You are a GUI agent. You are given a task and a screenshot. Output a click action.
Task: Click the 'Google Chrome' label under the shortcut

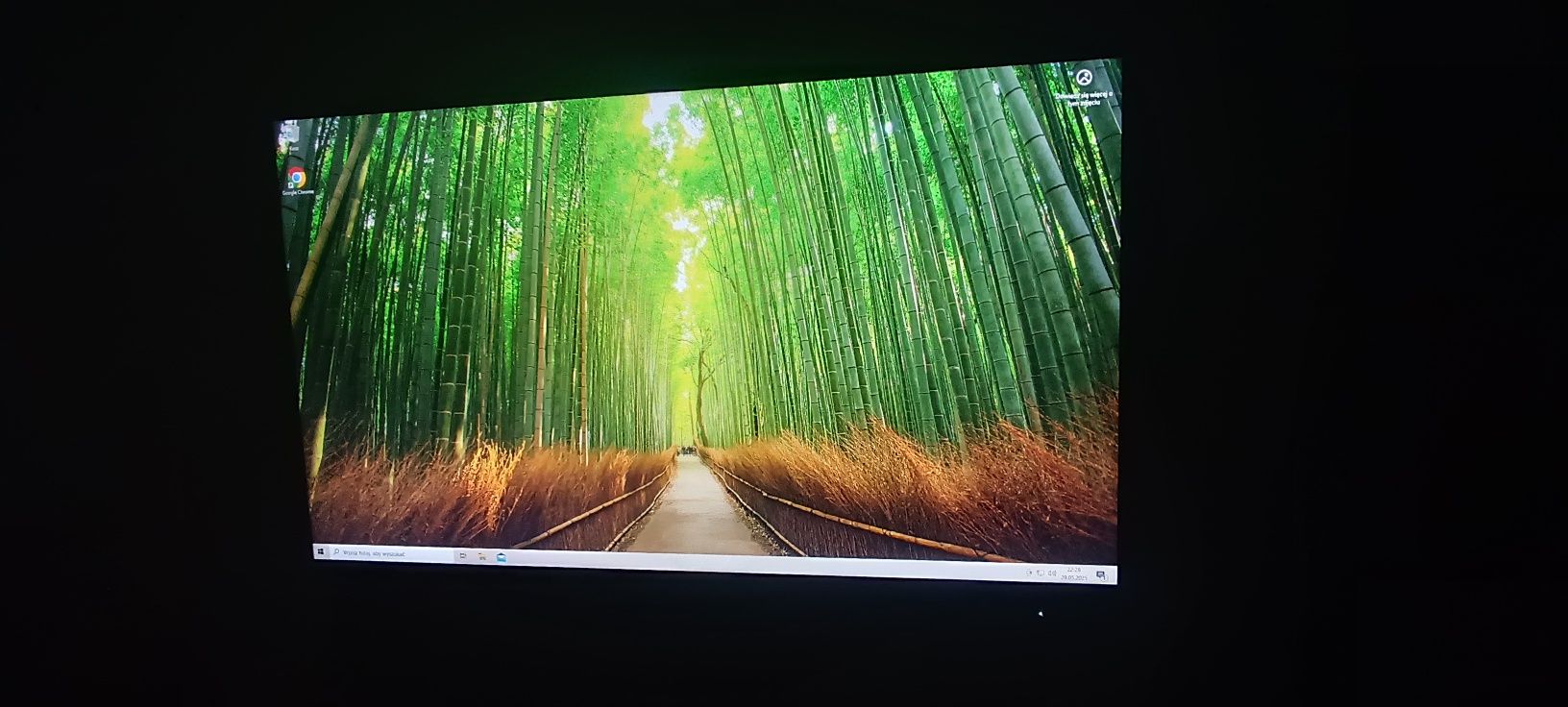(x=298, y=192)
